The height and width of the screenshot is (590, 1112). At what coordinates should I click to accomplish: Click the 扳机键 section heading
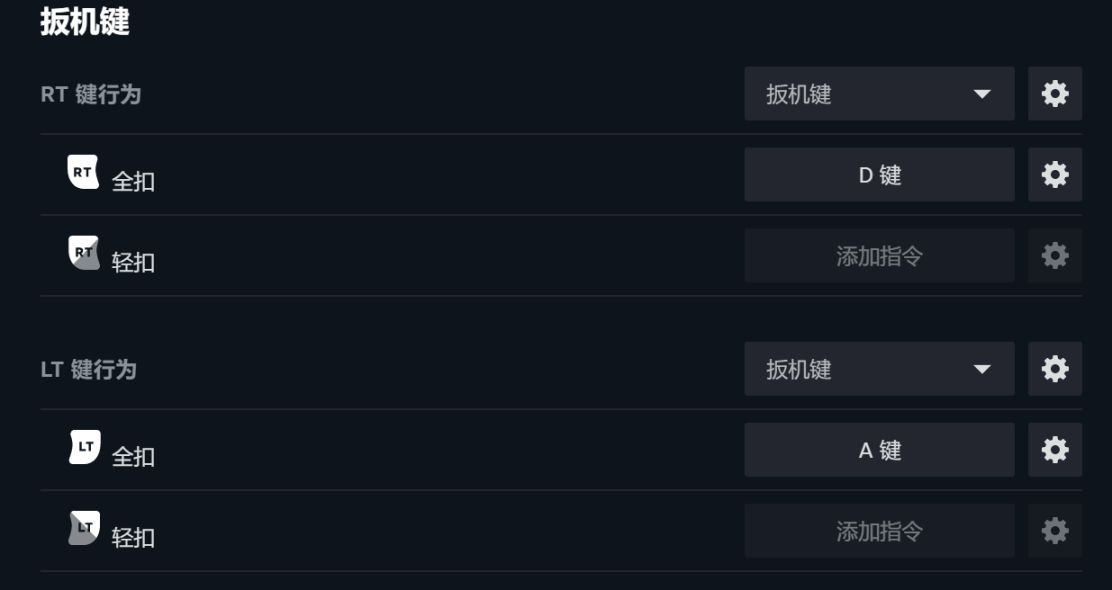tap(85, 22)
